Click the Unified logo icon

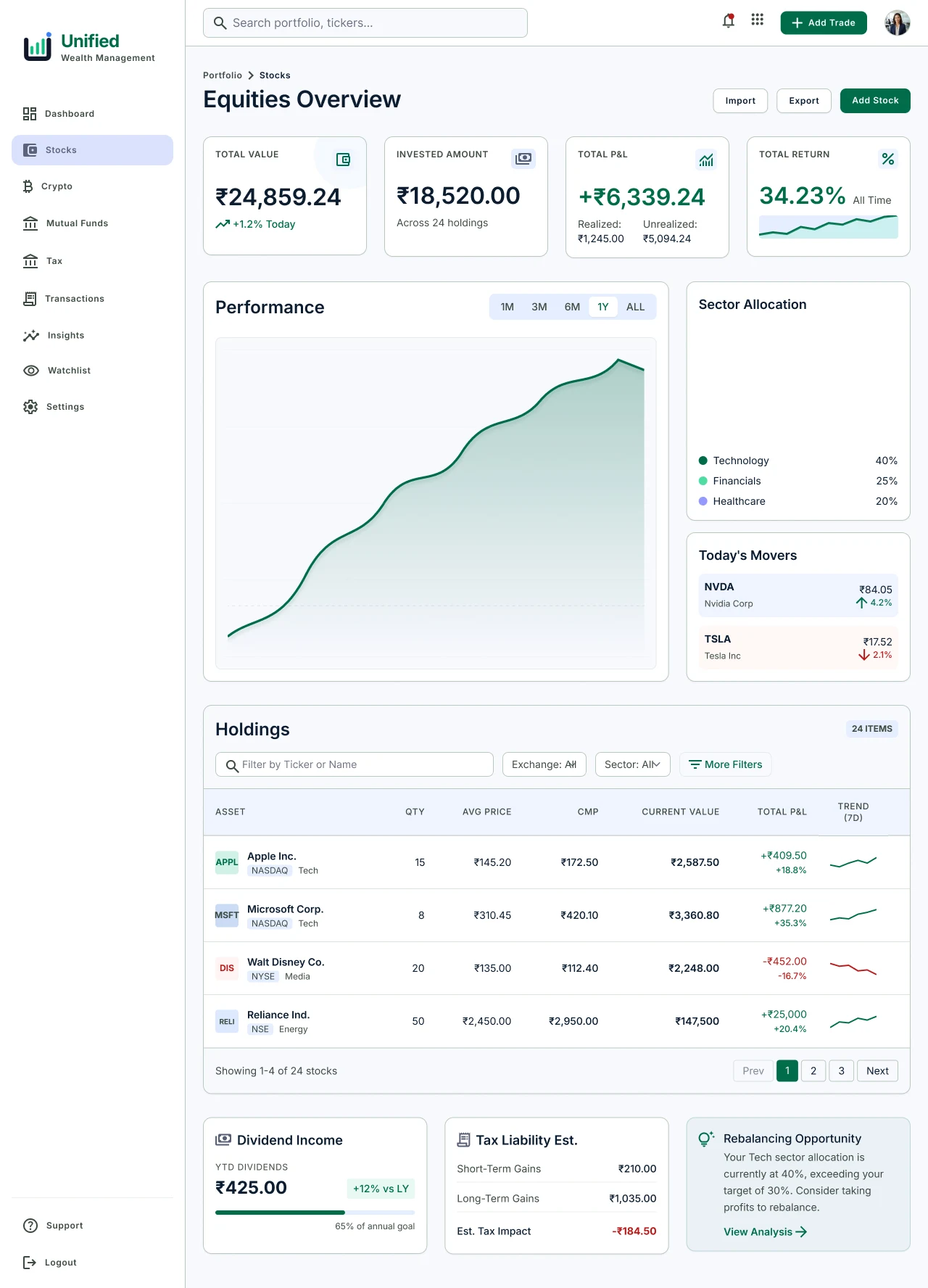[x=38, y=47]
